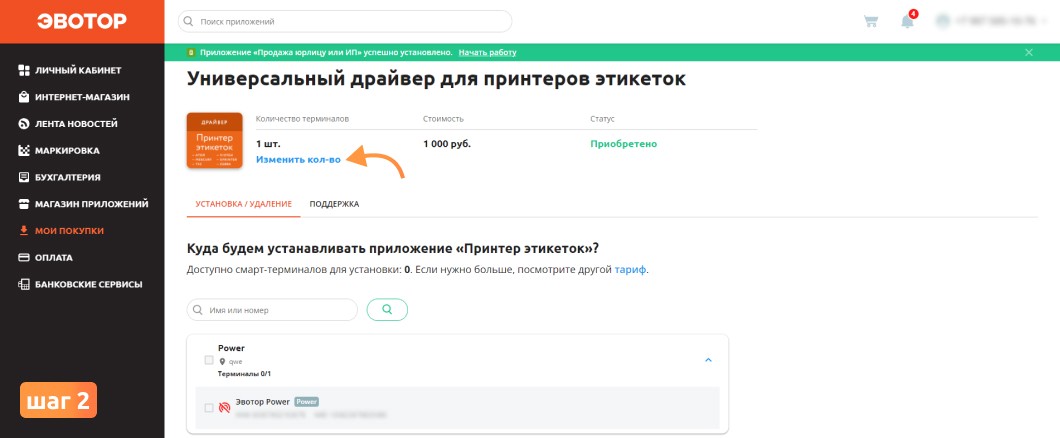
Task: Click Начать работу link in banner
Action: 487,52
